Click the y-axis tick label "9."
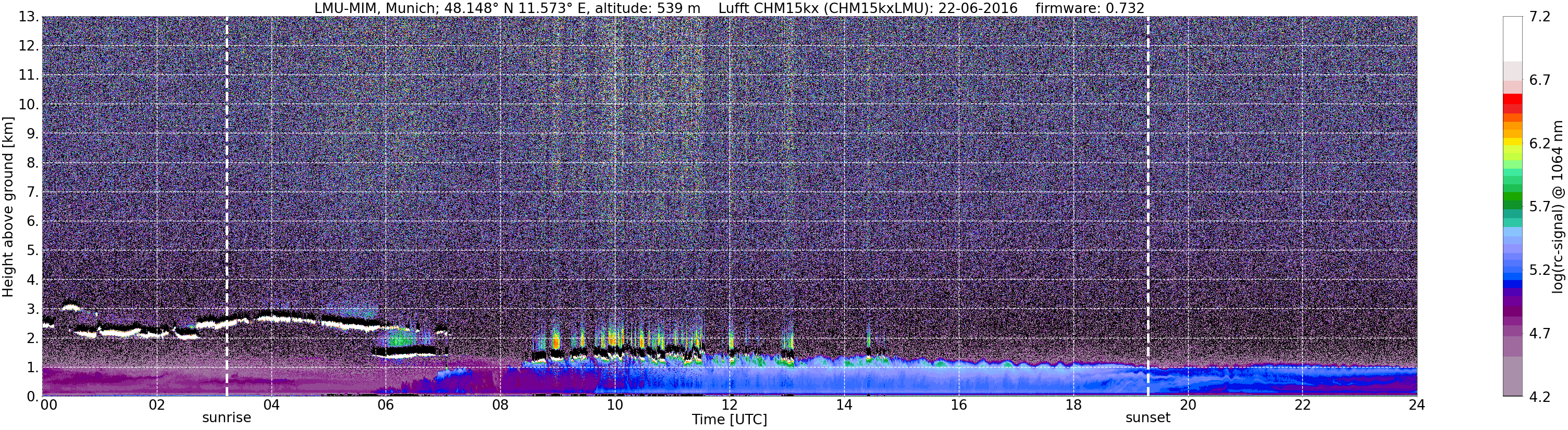 (x=32, y=133)
